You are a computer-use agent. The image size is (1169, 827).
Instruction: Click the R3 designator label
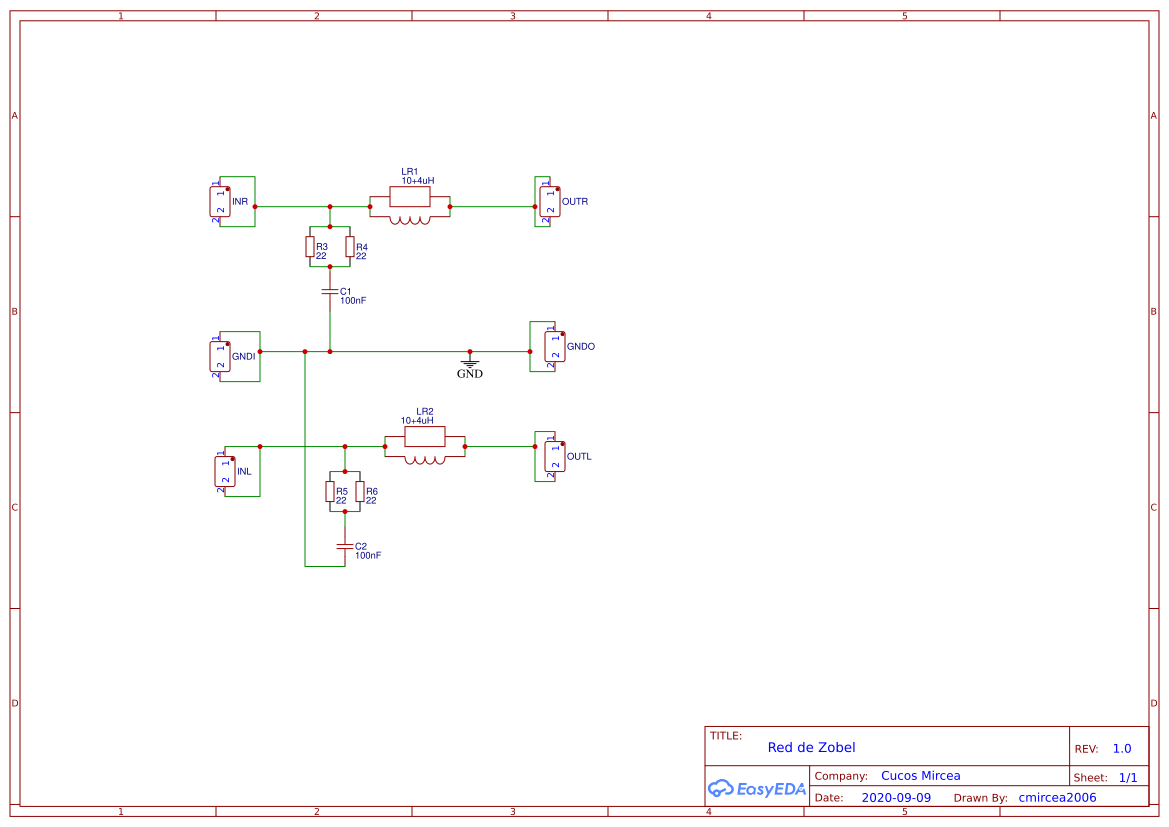pyautogui.click(x=322, y=246)
